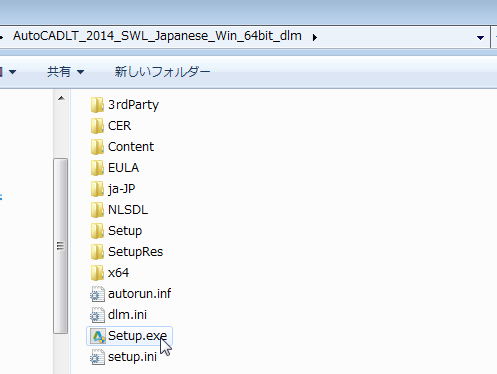Select the x64 folder icon
This screenshot has width=497, height=374.
coord(97,273)
